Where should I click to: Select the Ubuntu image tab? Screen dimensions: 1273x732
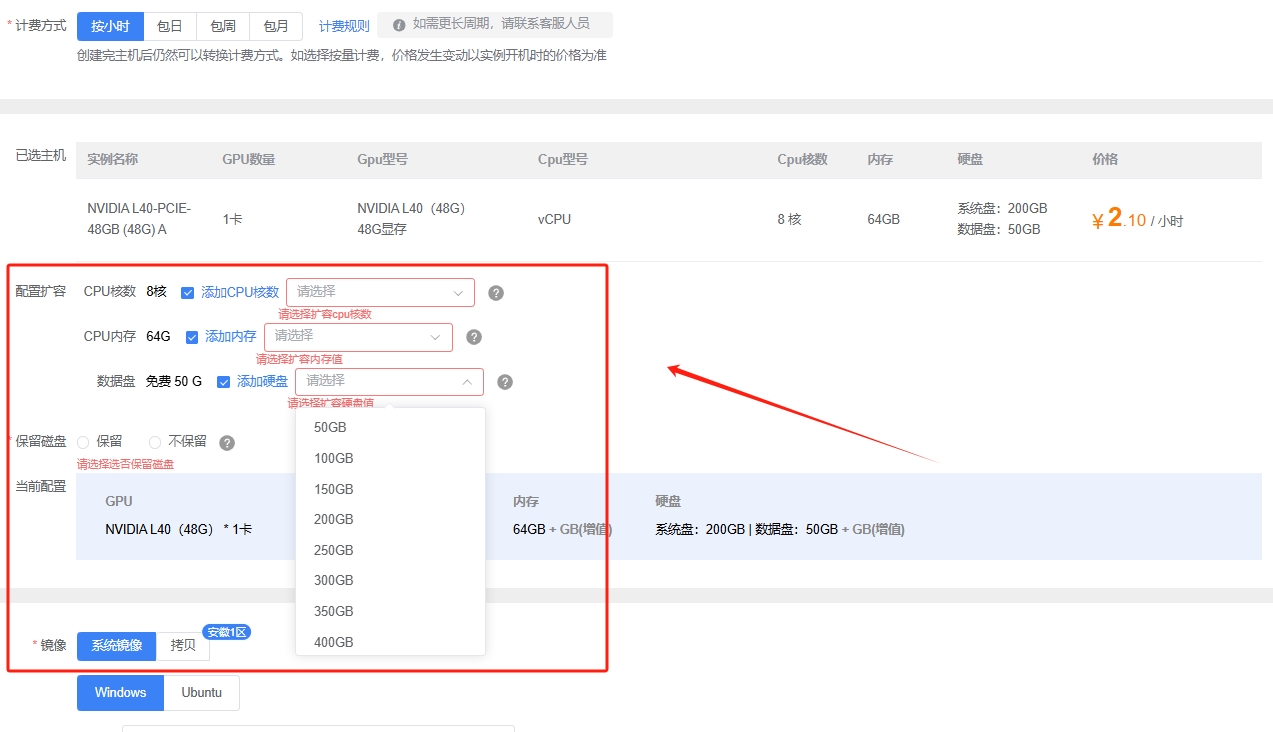pyautogui.click(x=202, y=692)
